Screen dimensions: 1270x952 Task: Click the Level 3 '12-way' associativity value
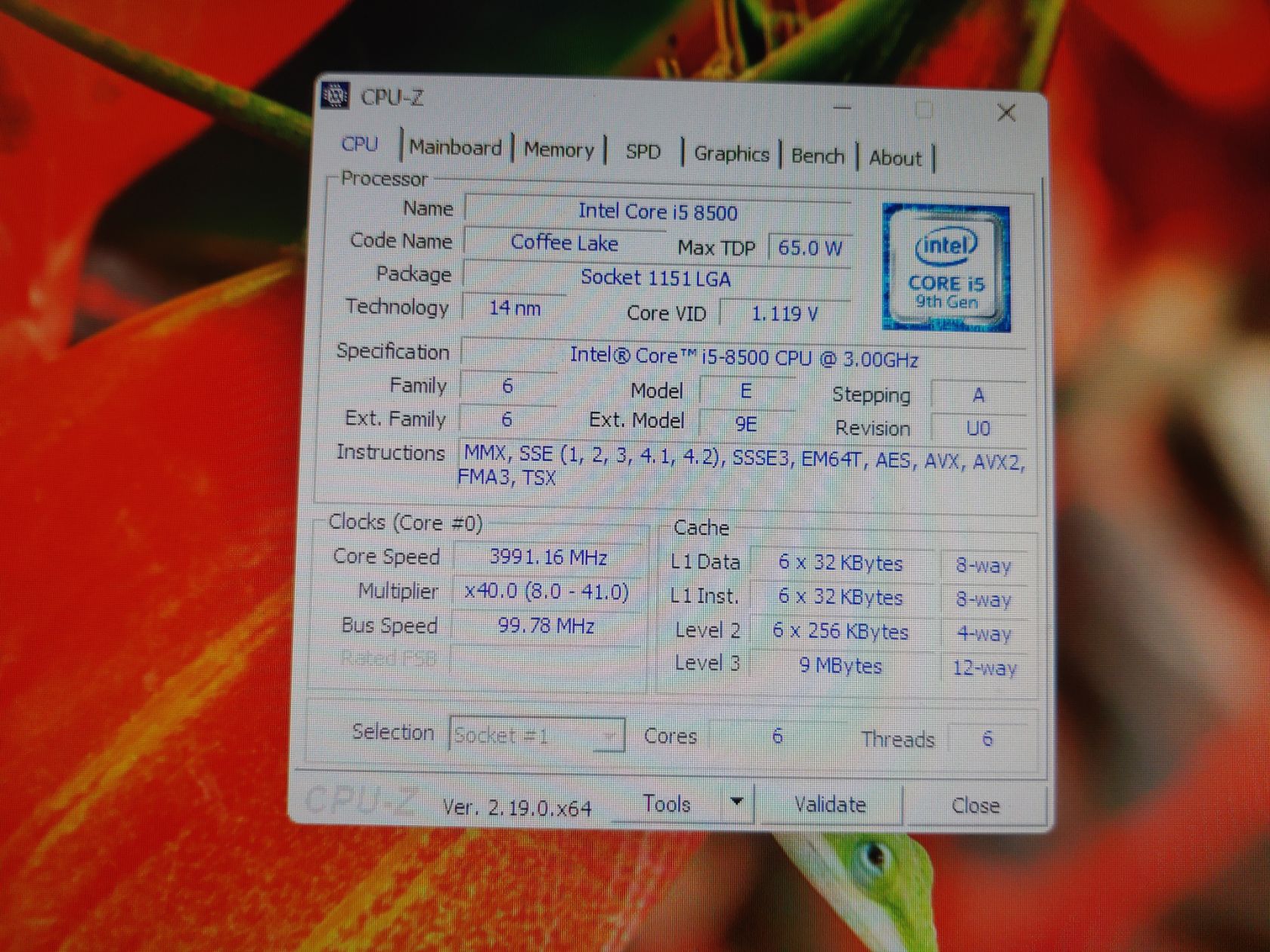(x=984, y=668)
